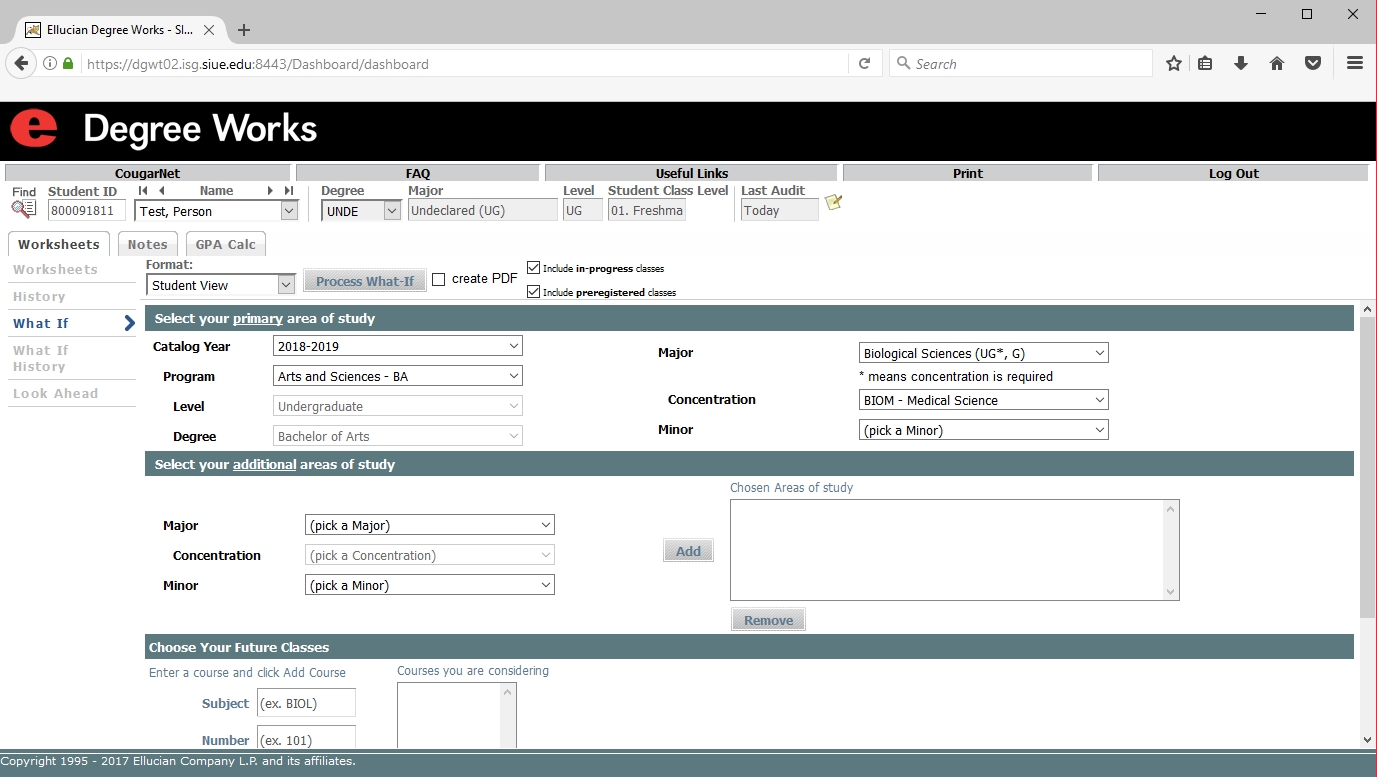Uncheck Include in-progress classes
Image resolution: width=1377 pixels, height=777 pixels.
(x=533, y=268)
